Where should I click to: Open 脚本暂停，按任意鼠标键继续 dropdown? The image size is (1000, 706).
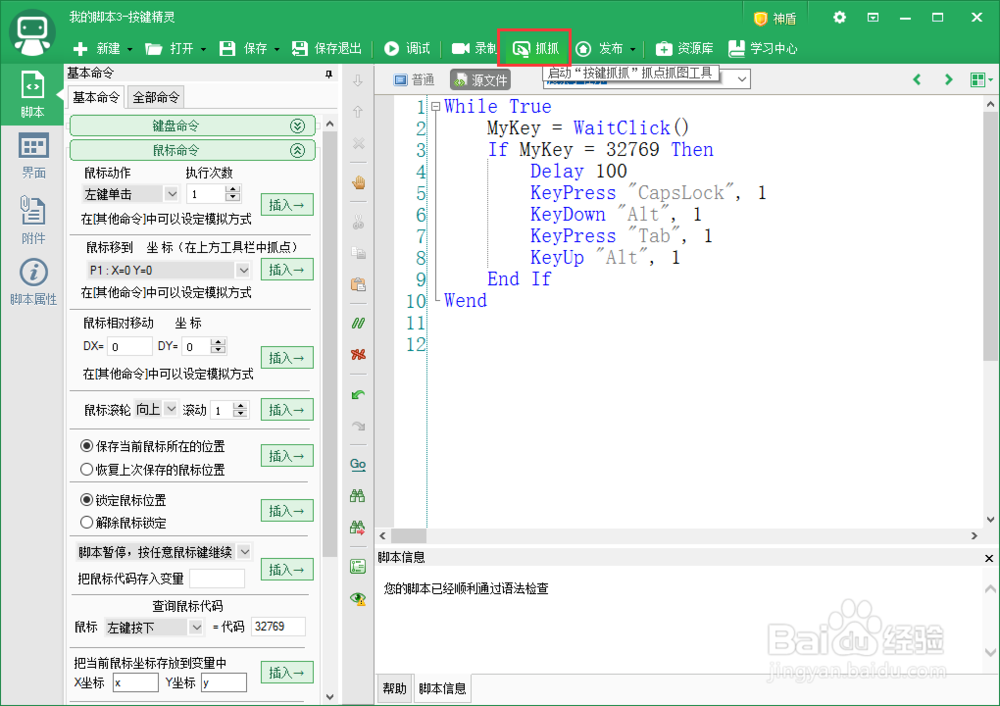point(244,551)
